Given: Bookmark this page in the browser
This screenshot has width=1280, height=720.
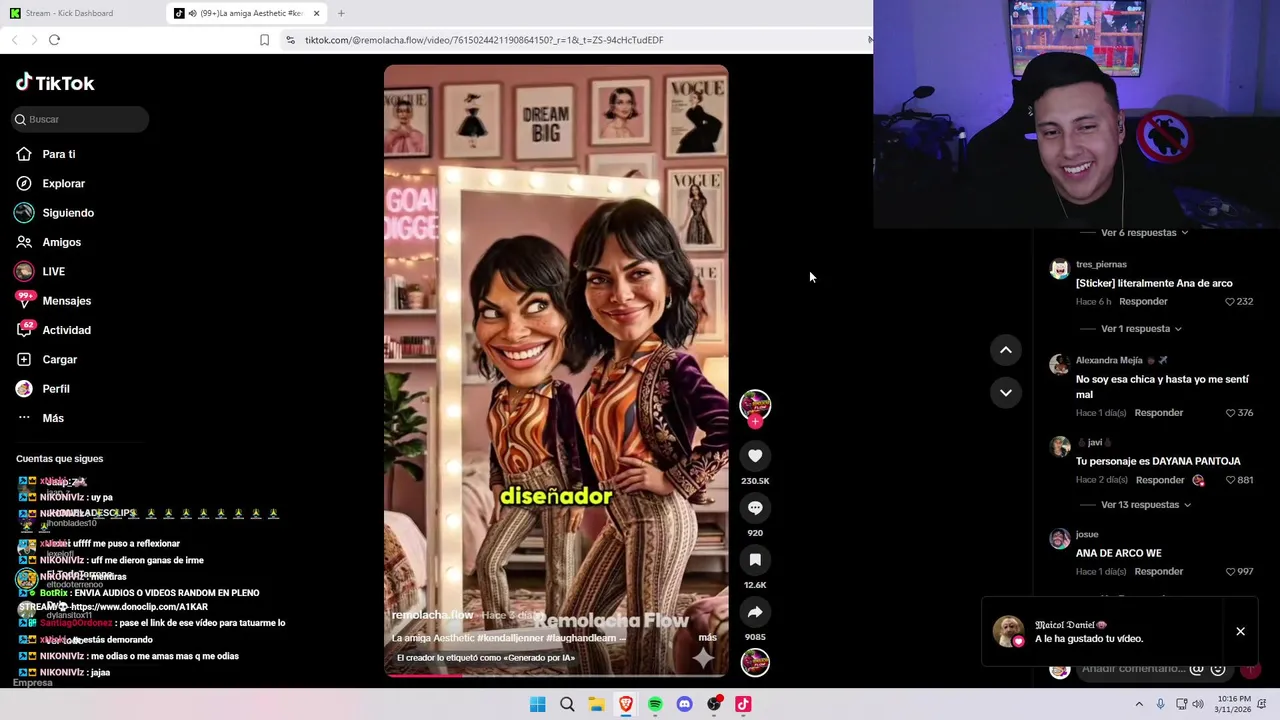Looking at the screenshot, I should (x=264, y=40).
